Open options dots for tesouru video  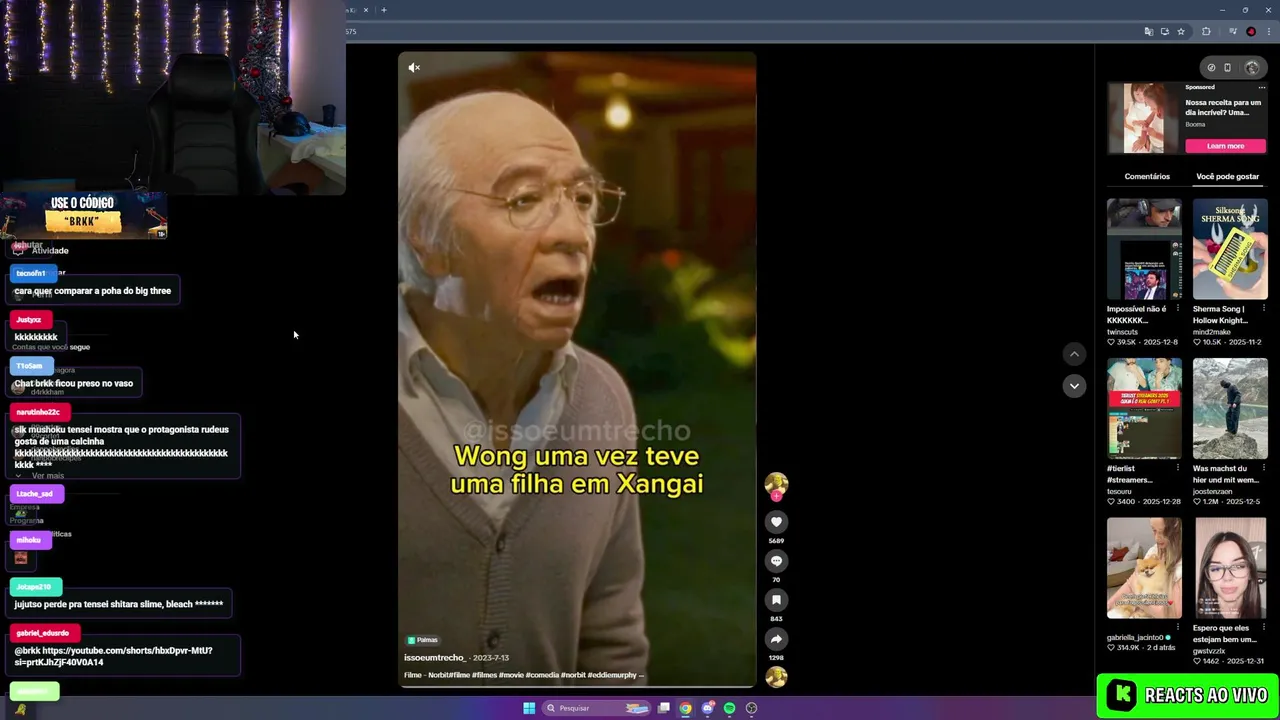click(x=1177, y=468)
